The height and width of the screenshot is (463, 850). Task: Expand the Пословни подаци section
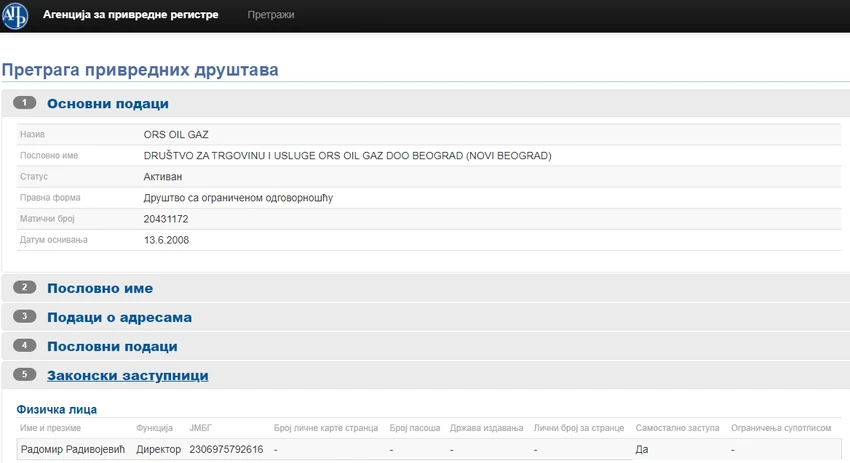[x=112, y=346]
